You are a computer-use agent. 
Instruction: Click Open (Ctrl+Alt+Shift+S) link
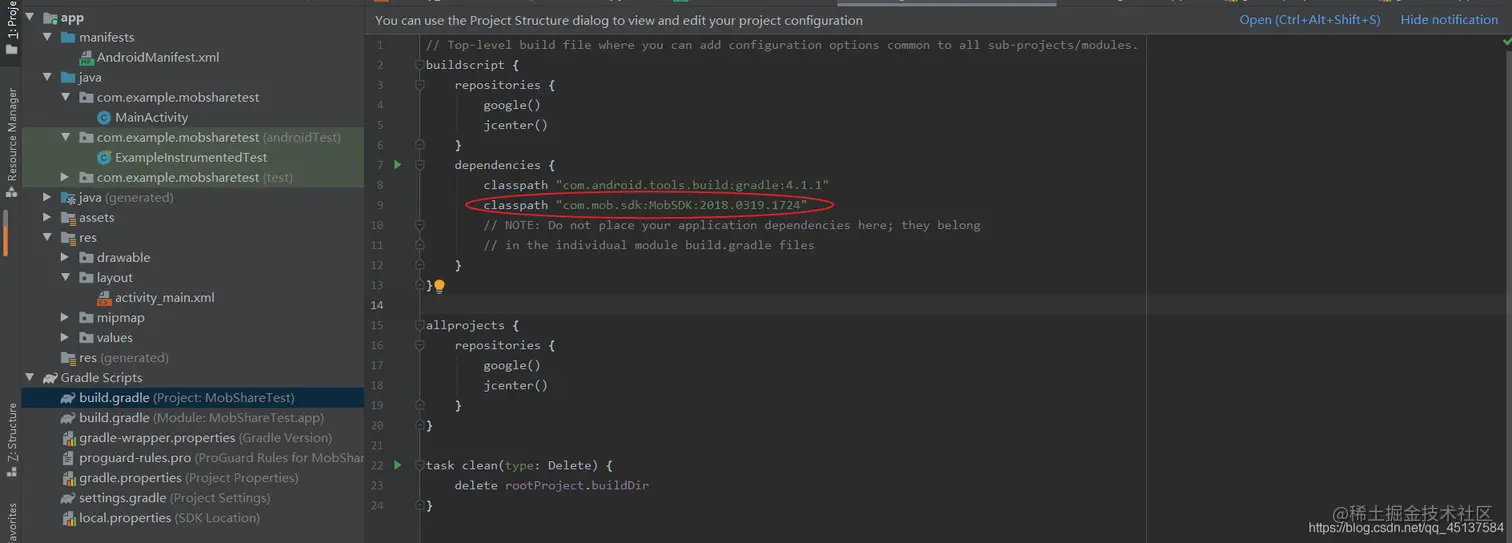point(1309,20)
